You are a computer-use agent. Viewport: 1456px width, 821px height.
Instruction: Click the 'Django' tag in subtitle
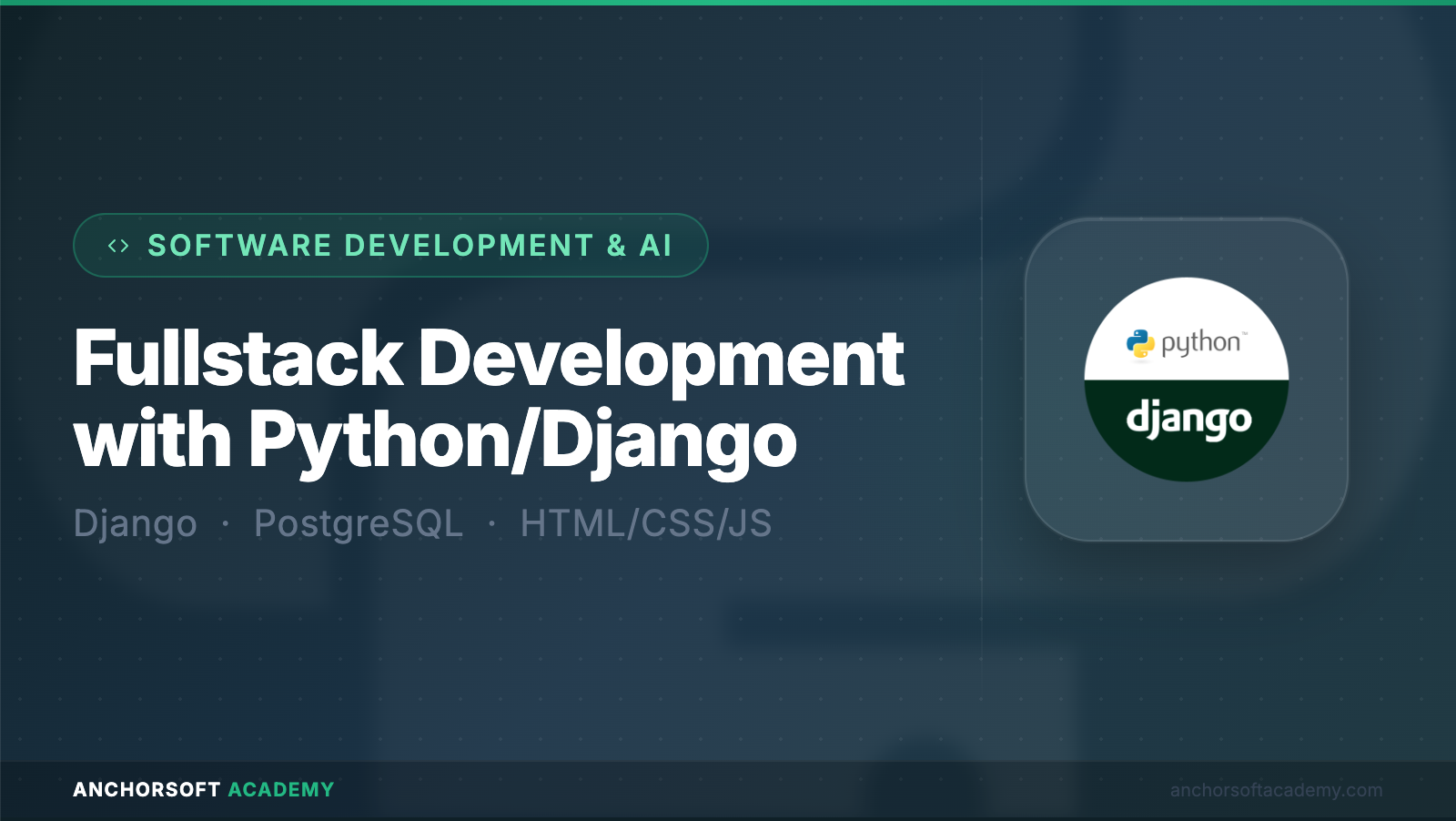click(x=136, y=524)
